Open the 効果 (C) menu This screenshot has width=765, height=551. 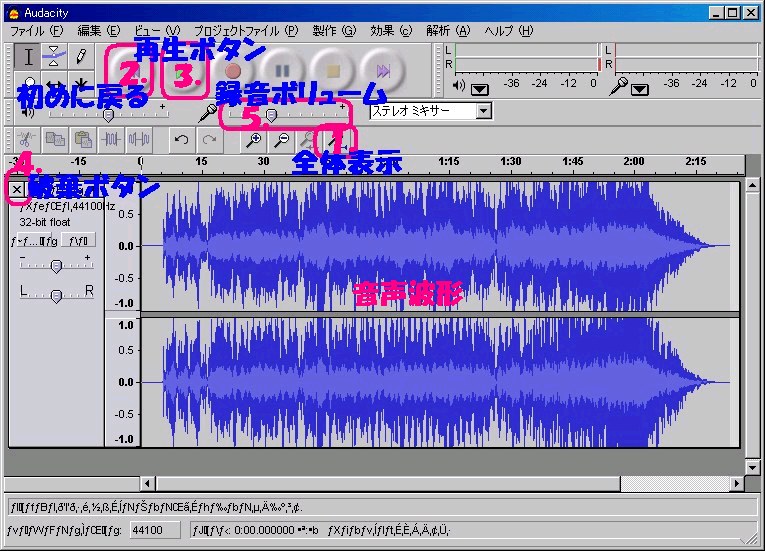[391, 31]
